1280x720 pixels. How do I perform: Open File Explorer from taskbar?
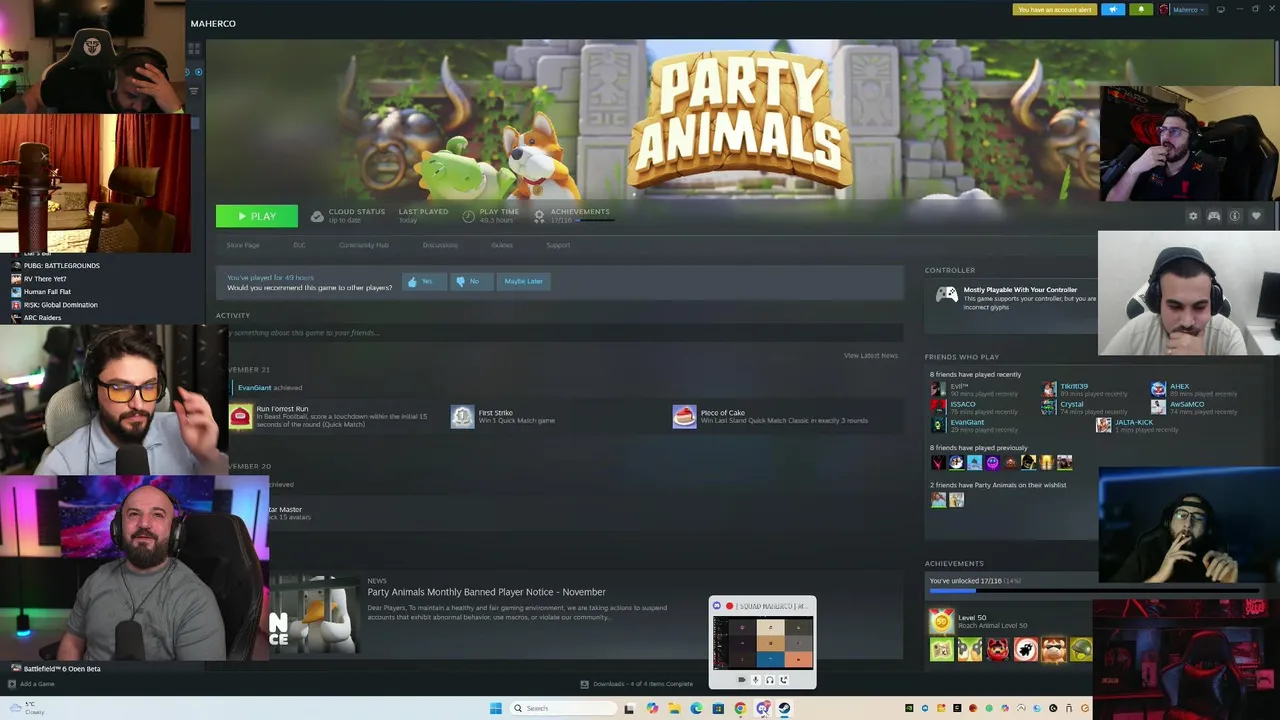[x=674, y=708]
